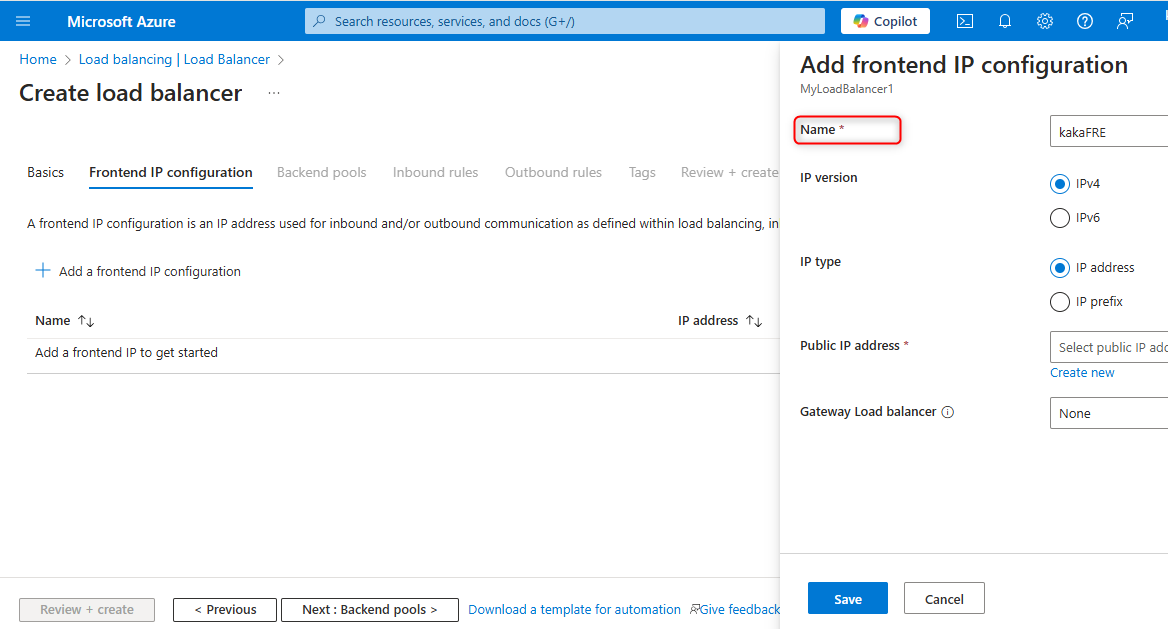This screenshot has height=629, width=1168.
Task: Select the IPv4 radio button
Action: coord(1059,183)
